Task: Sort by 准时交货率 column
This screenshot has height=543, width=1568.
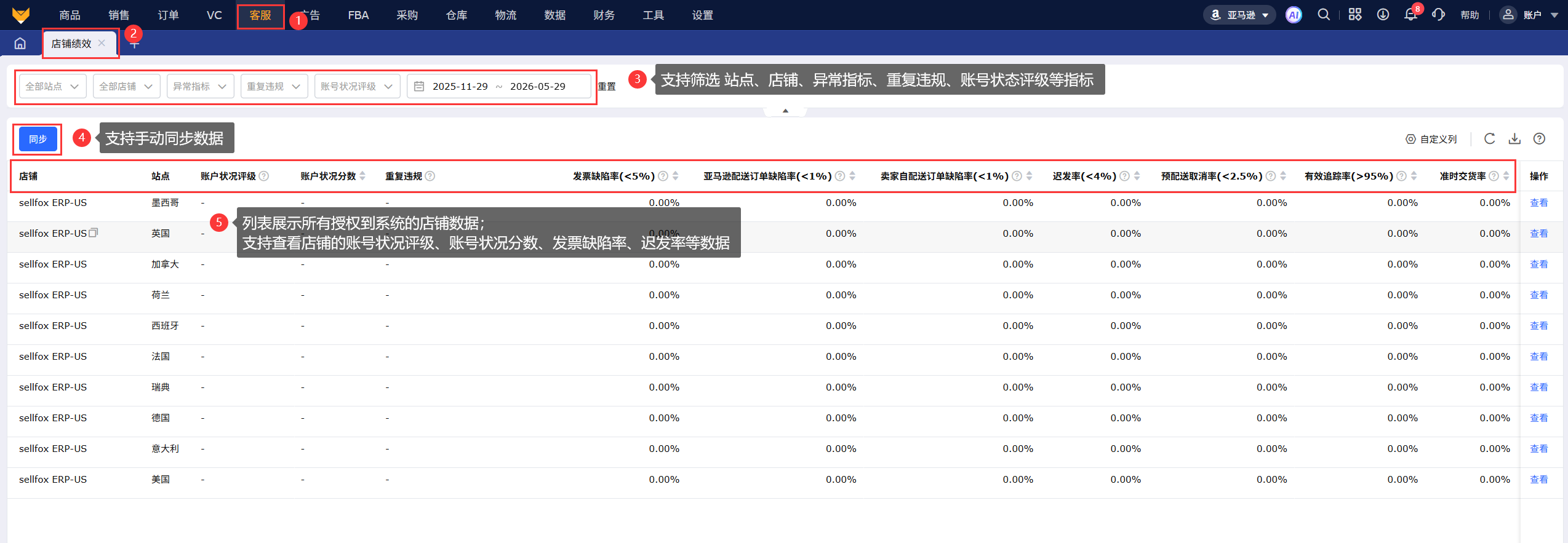Action: 1506,176
